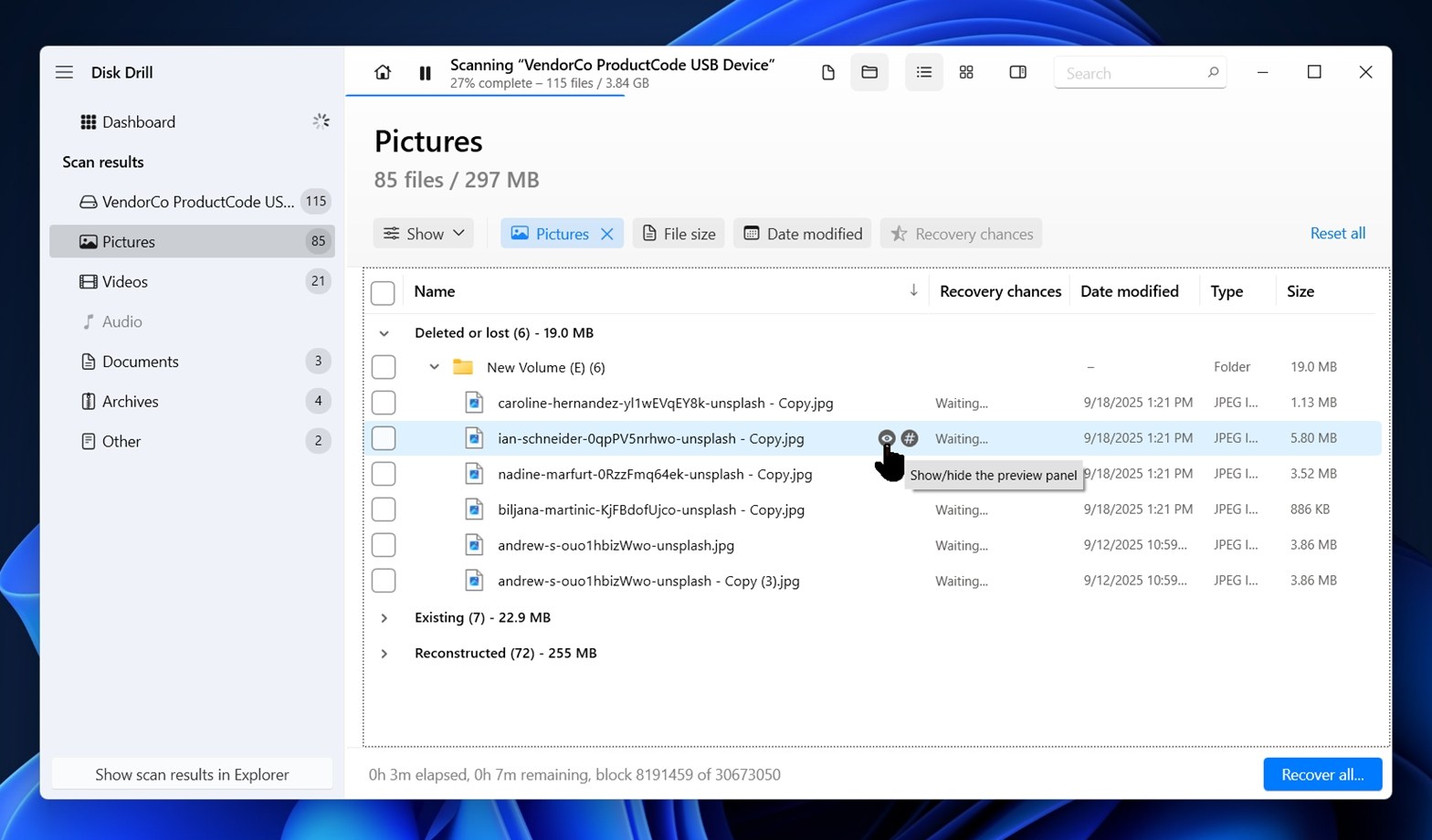Image resolution: width=1432 pixels, height=840 pixels.
Task: Expand the Reconstructed (72) group
Action: point(384,654)
